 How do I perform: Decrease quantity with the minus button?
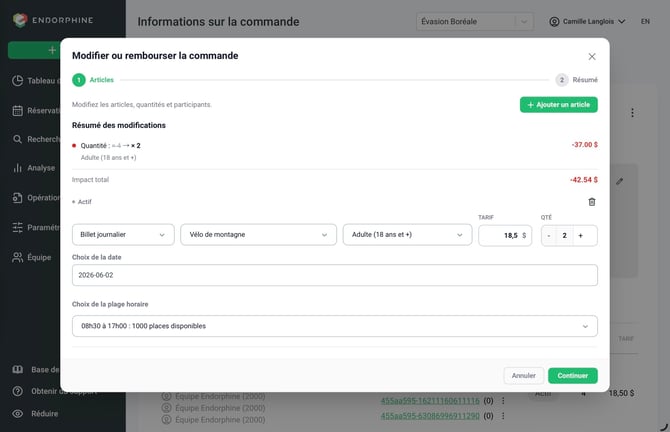(549, 235)
